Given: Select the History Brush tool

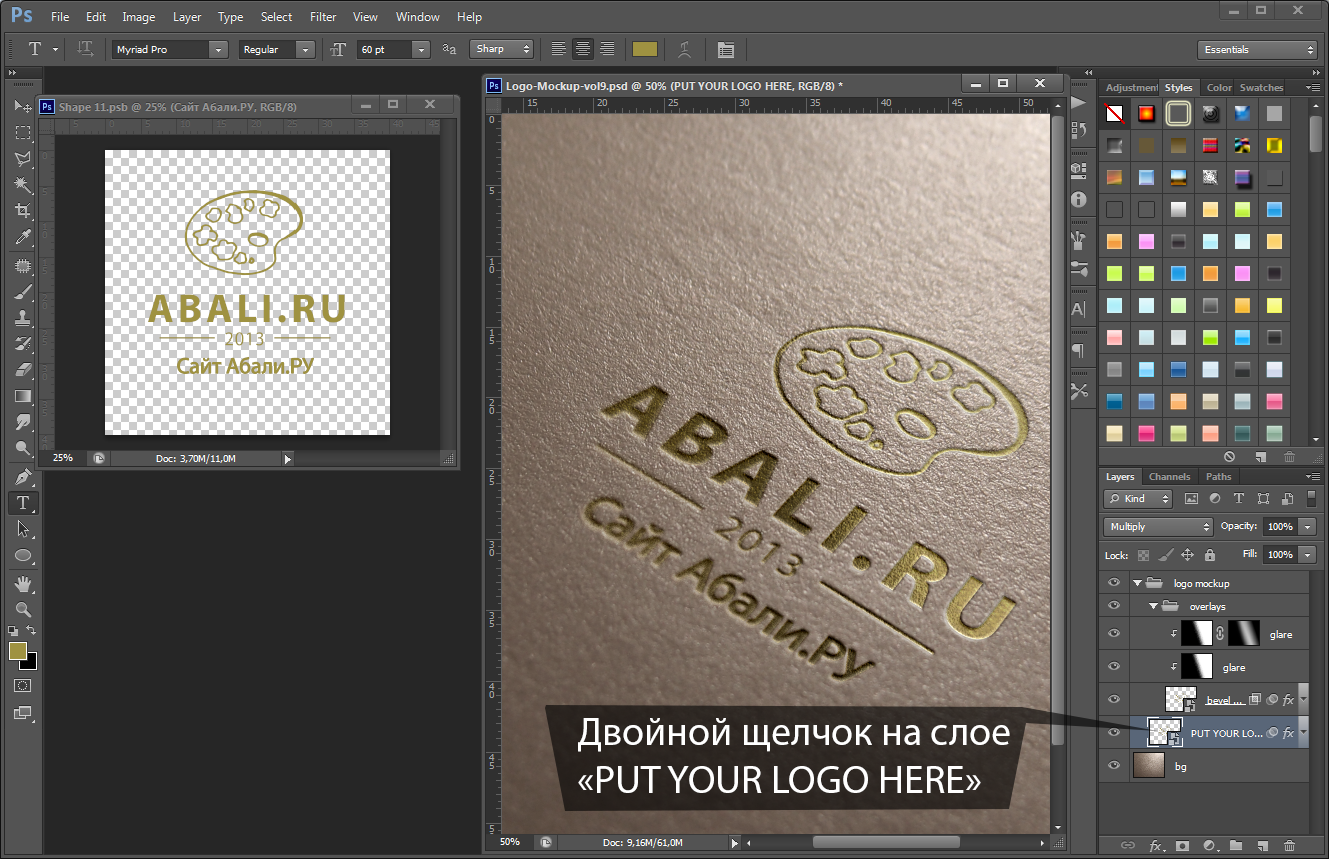Looking at the screenshot, I should pyautogui.click(x=22, y=344).
